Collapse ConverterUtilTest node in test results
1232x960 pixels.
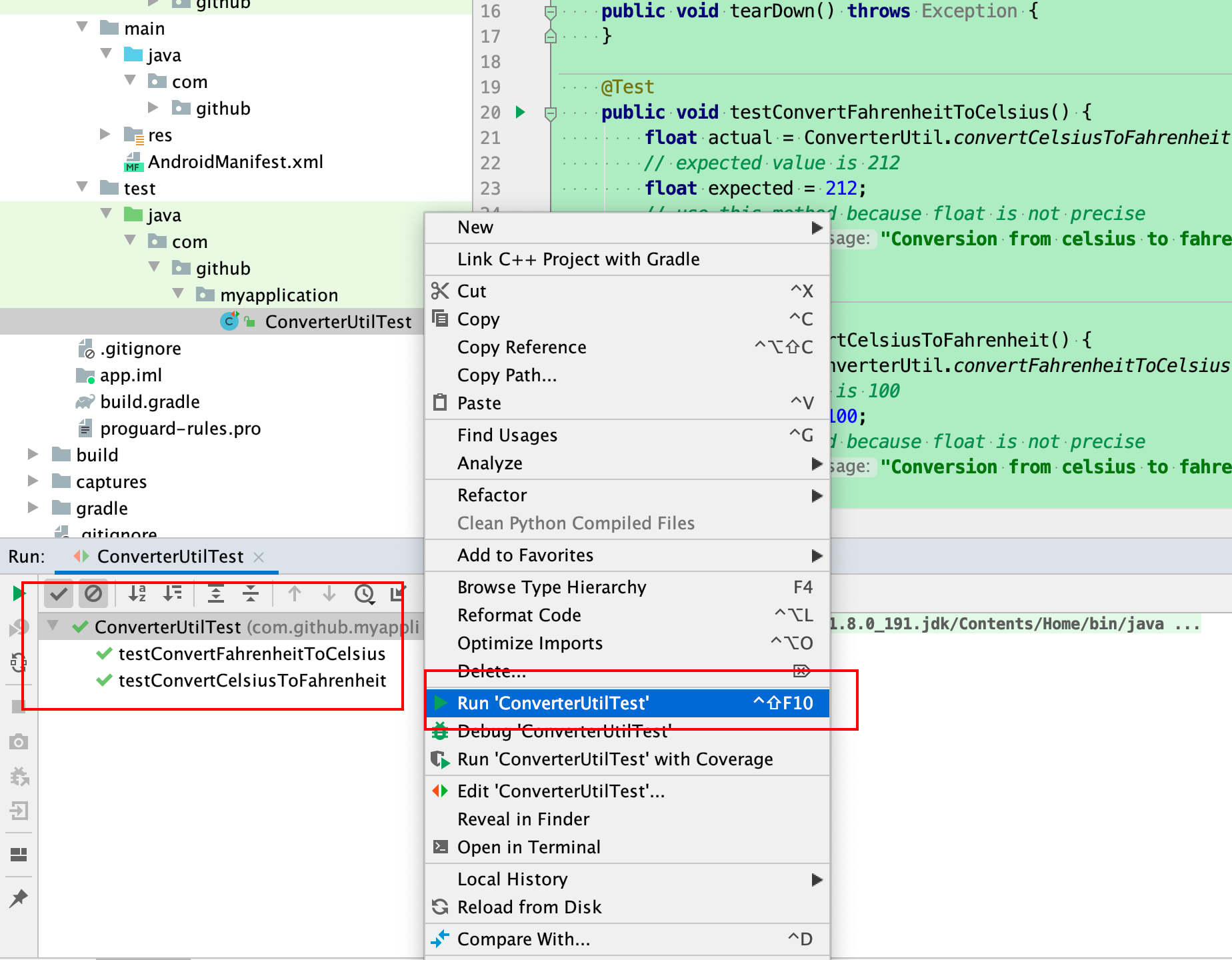tap(53, 626)
